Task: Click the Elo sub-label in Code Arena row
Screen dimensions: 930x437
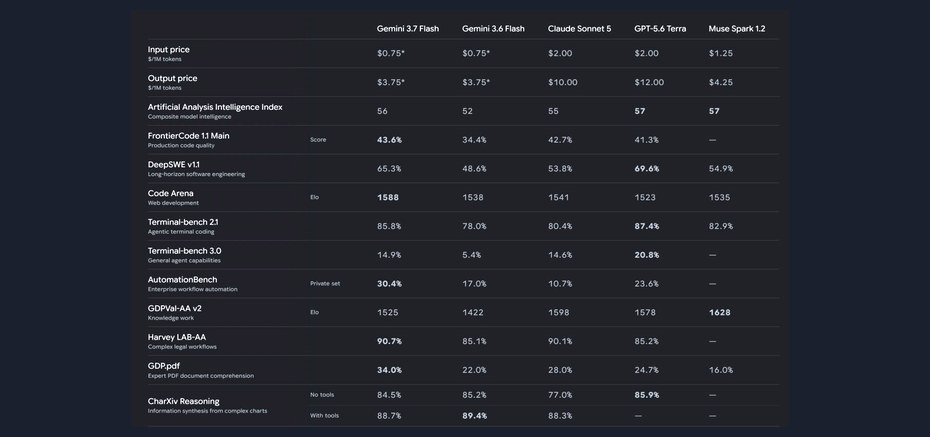Action: pos(314,197)
